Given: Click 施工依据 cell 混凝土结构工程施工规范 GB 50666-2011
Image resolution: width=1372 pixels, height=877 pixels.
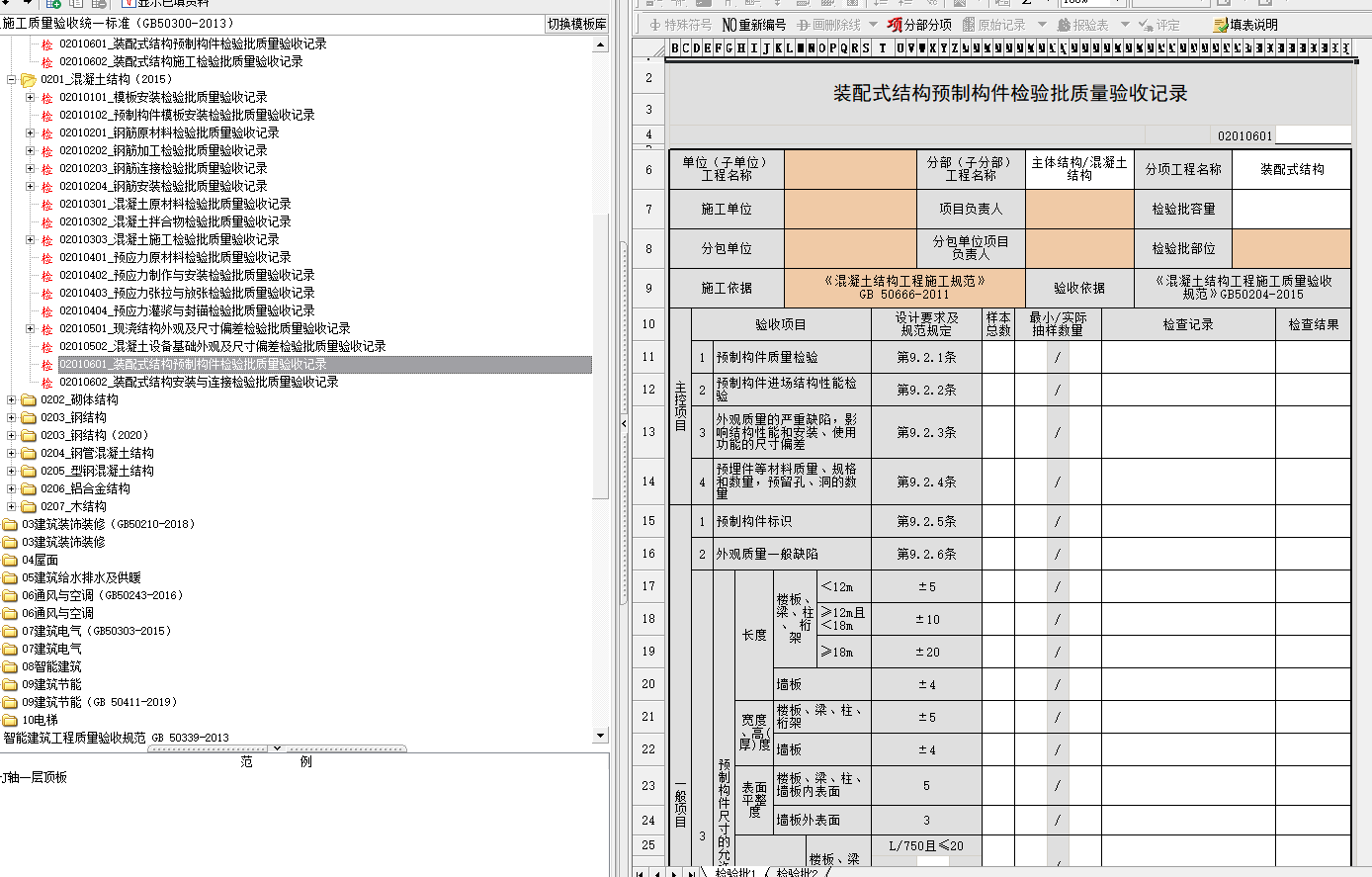Looking at the screenshot, I should pos(904,288).
